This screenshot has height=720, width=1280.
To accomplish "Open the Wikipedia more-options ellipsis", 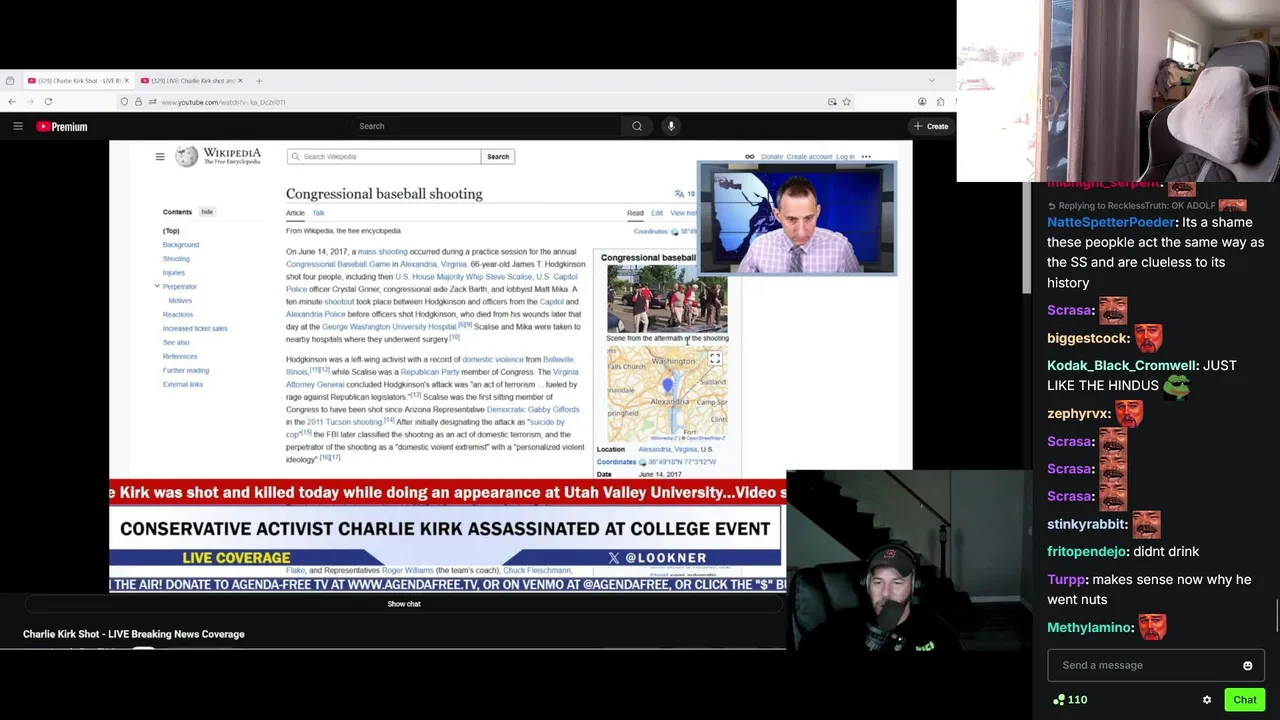I will (x=866, y=157).
